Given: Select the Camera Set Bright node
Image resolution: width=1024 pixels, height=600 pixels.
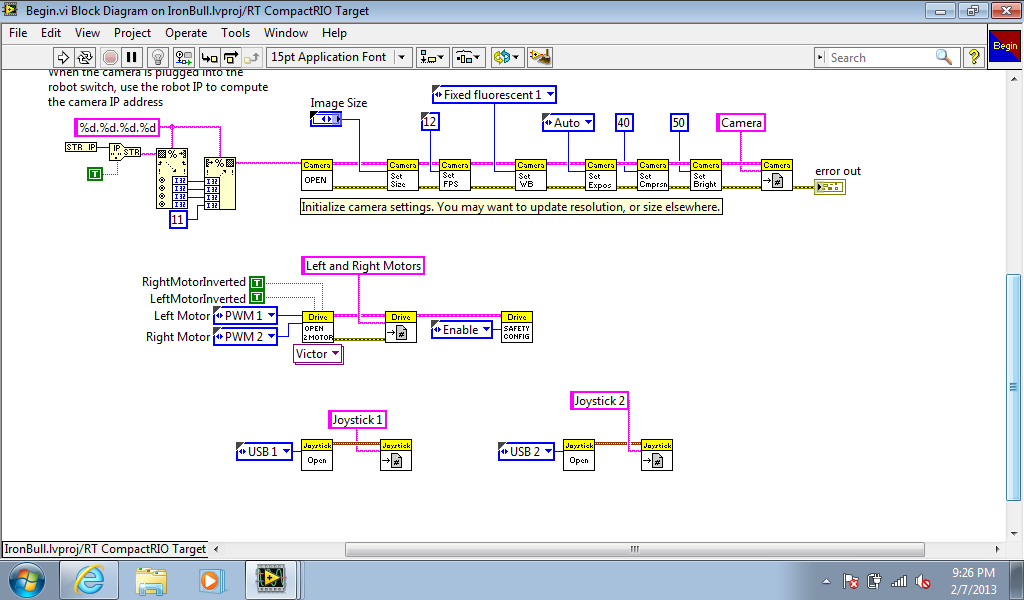Looking at the screenshot, I should tap(706, 175).
